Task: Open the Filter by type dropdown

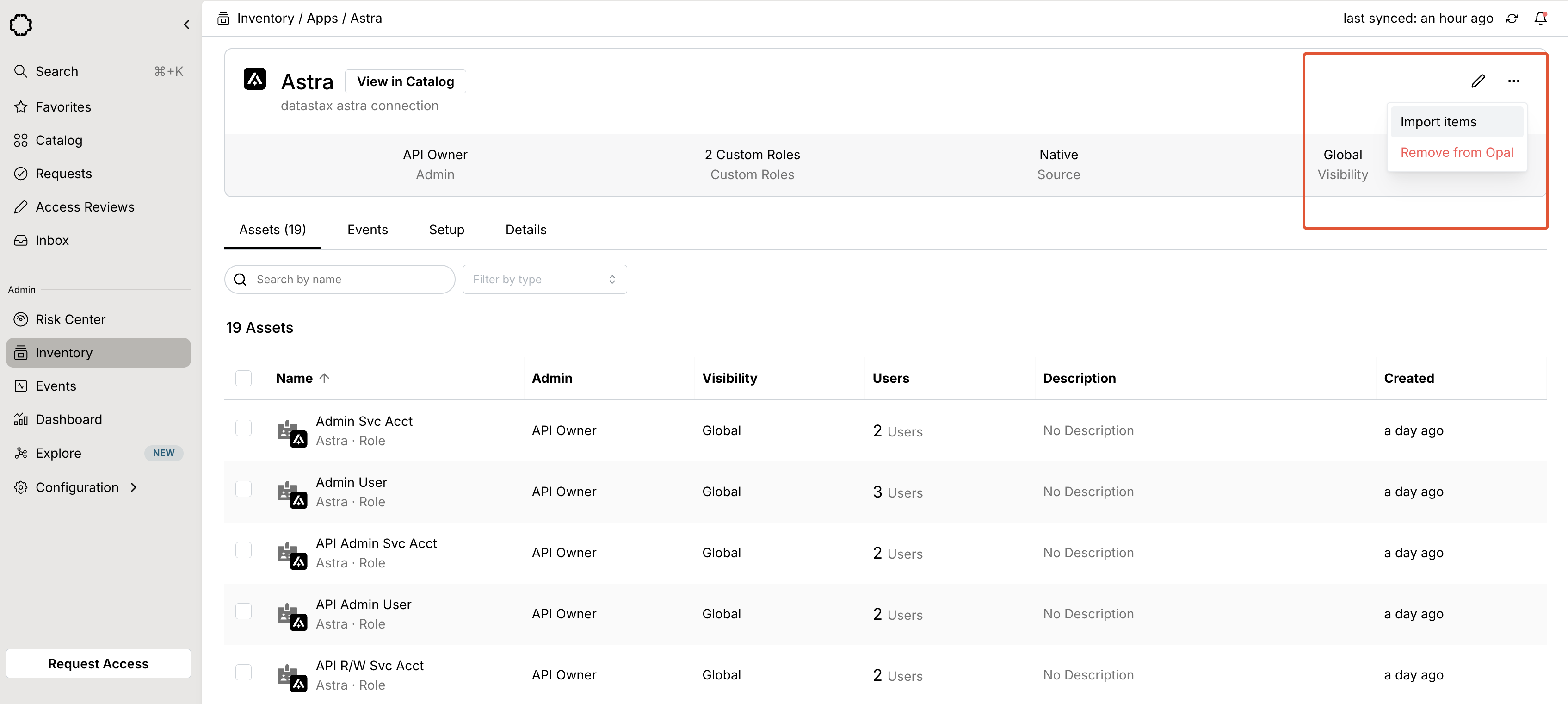Action: pyautogui.click(x=544, y=279)
